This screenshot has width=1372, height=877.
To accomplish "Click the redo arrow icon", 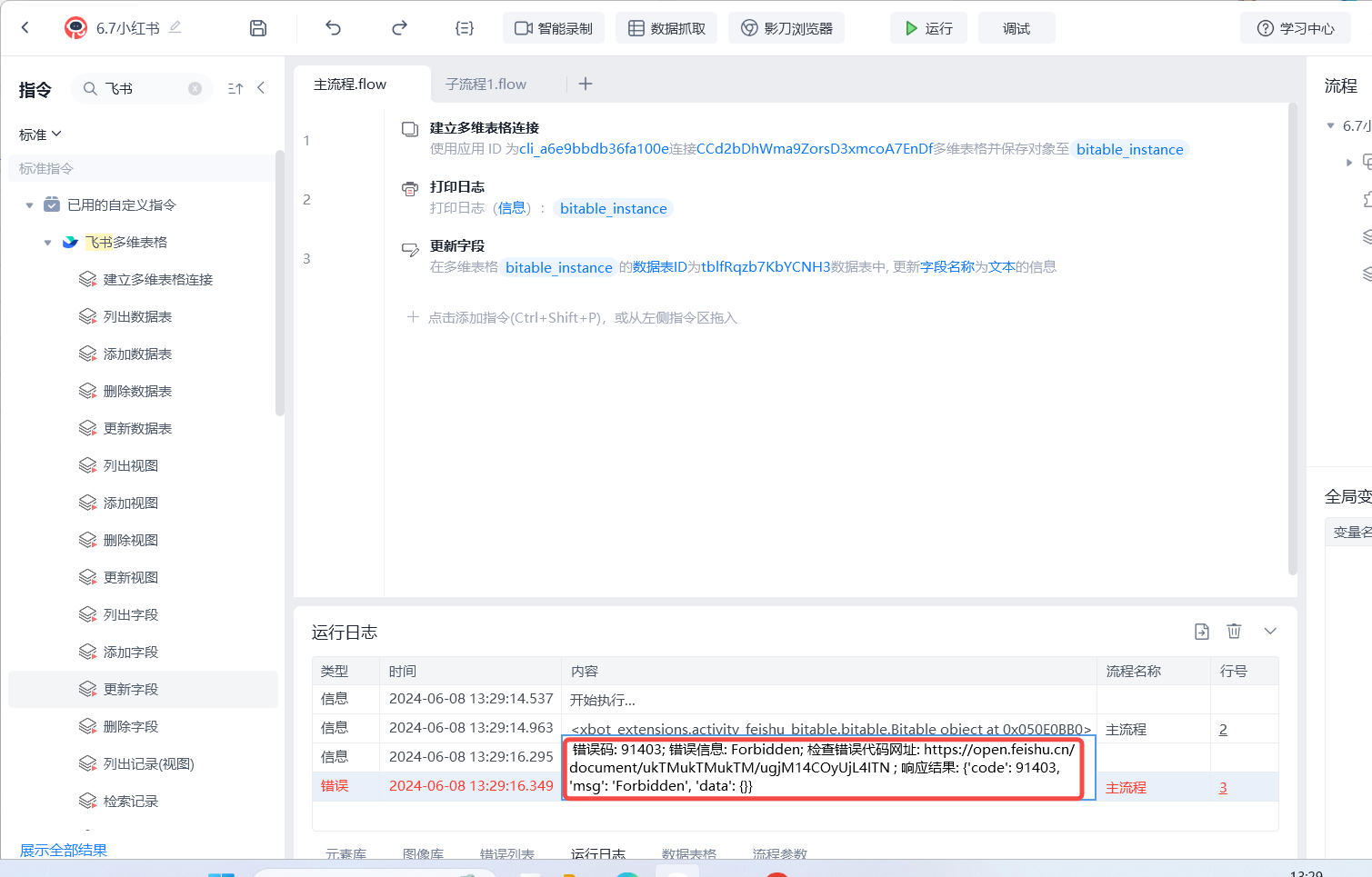I will (399, 28).
